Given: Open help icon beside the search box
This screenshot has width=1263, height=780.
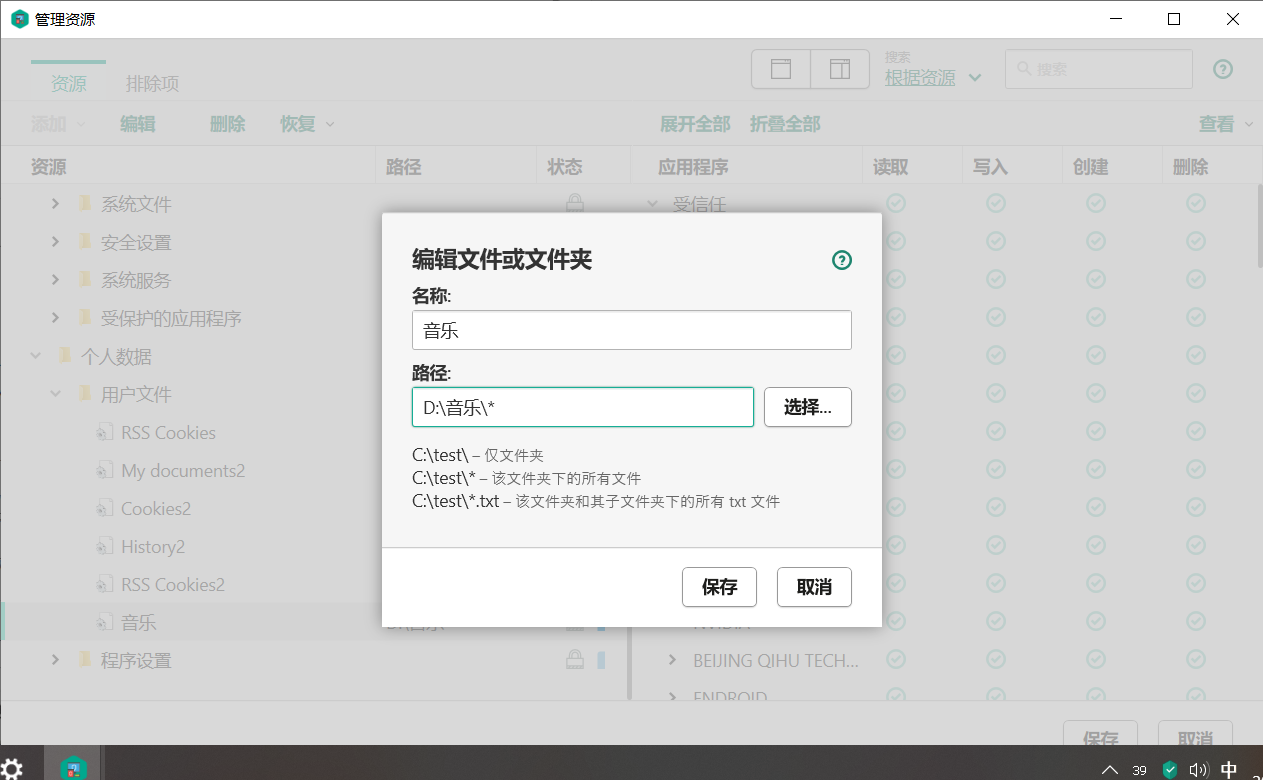Looking at the screenshot, I should (x=1223, y=69).
